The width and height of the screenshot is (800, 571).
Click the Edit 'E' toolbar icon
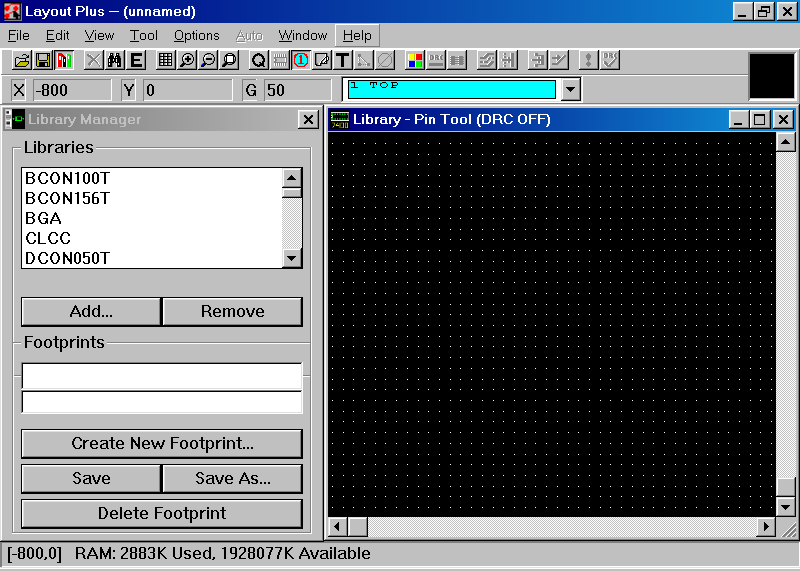coord(136,60)
